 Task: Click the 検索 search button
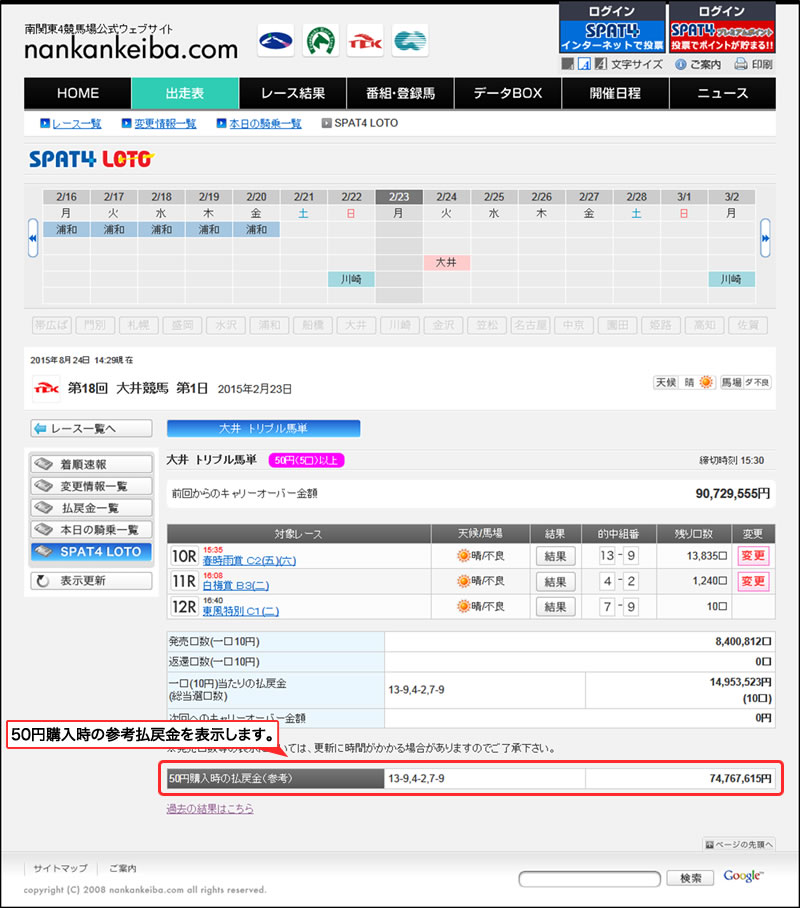click(x=691, y=878)
